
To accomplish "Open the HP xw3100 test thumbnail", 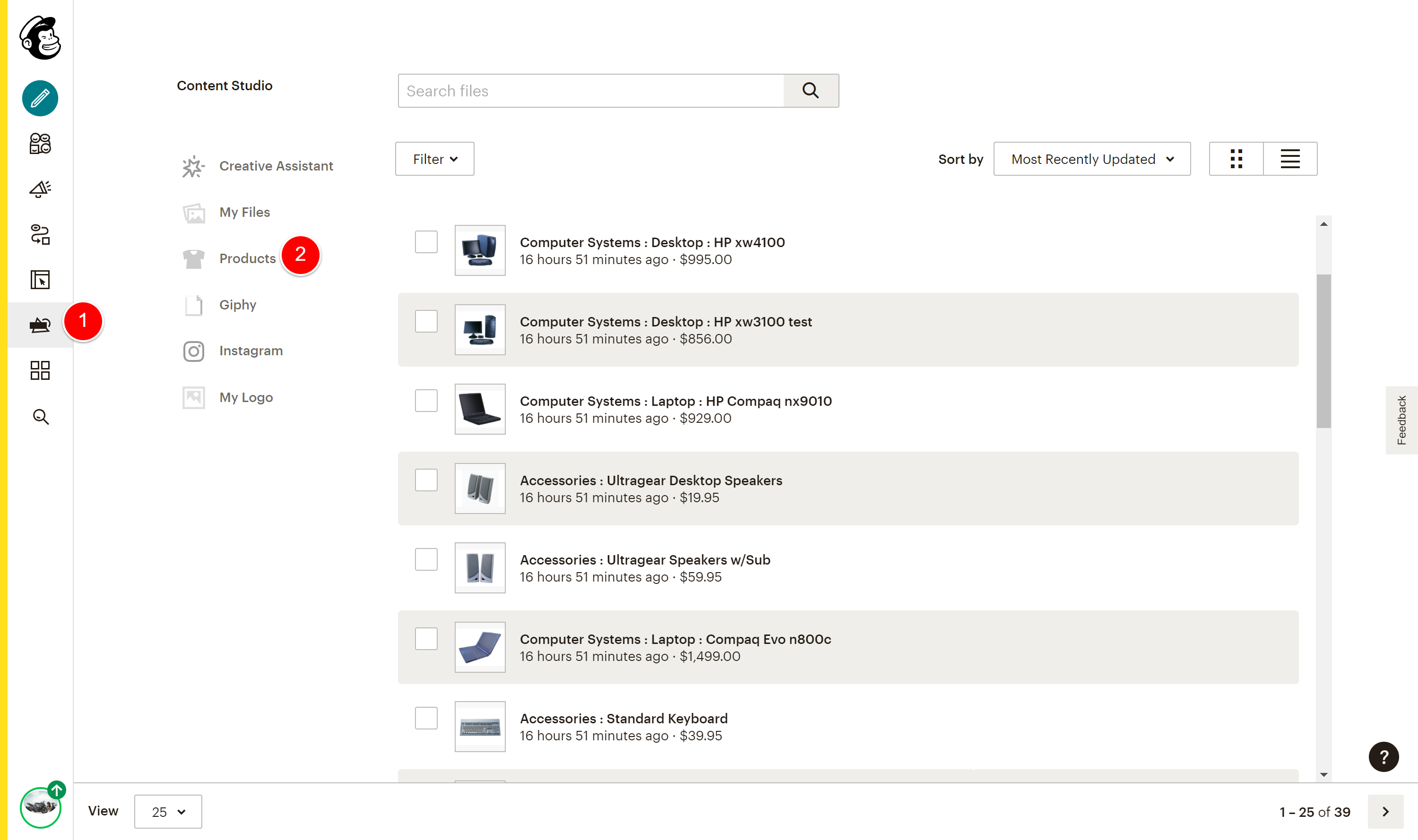I will click(x=480, y=329).
